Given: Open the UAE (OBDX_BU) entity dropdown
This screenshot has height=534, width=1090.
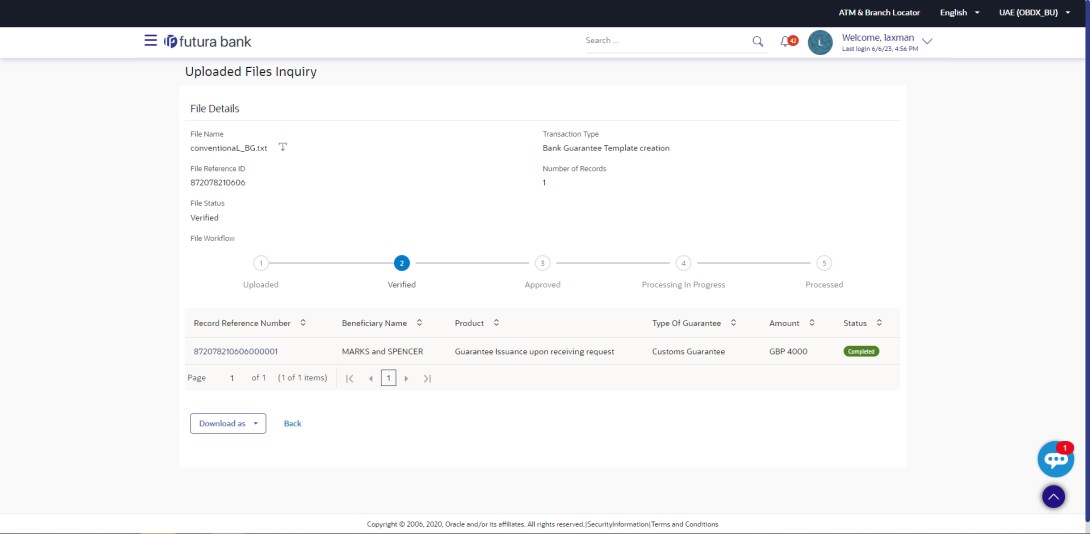Looking at the screenshot, I should pos(1034,13).
